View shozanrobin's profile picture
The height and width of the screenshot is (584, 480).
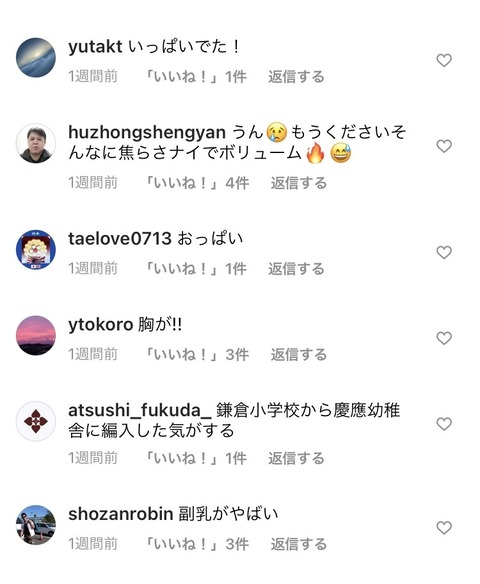tap(36, 525)
